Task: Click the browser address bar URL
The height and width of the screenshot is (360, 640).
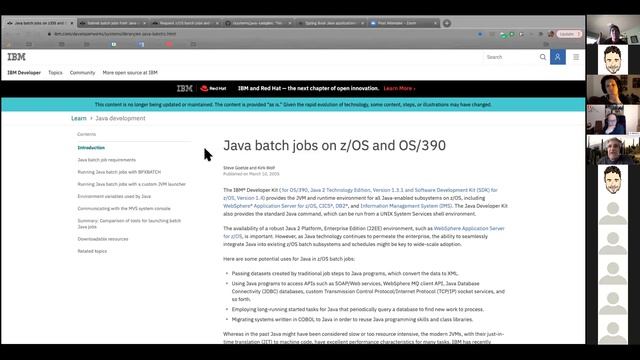Action: pos(115,34)
